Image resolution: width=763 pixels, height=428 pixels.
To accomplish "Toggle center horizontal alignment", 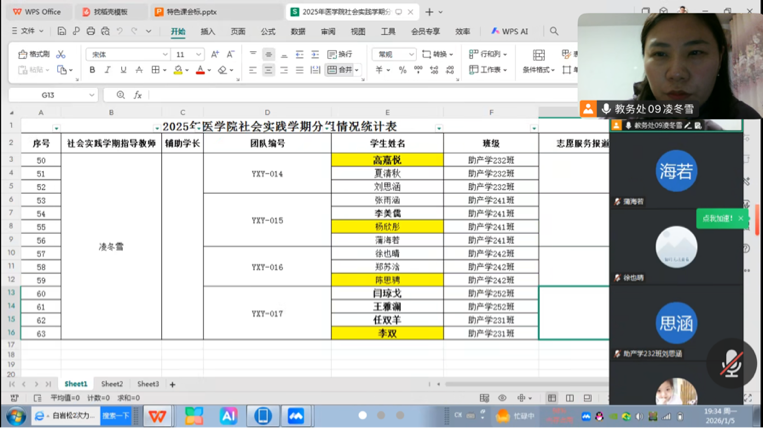I will point(268,70).
